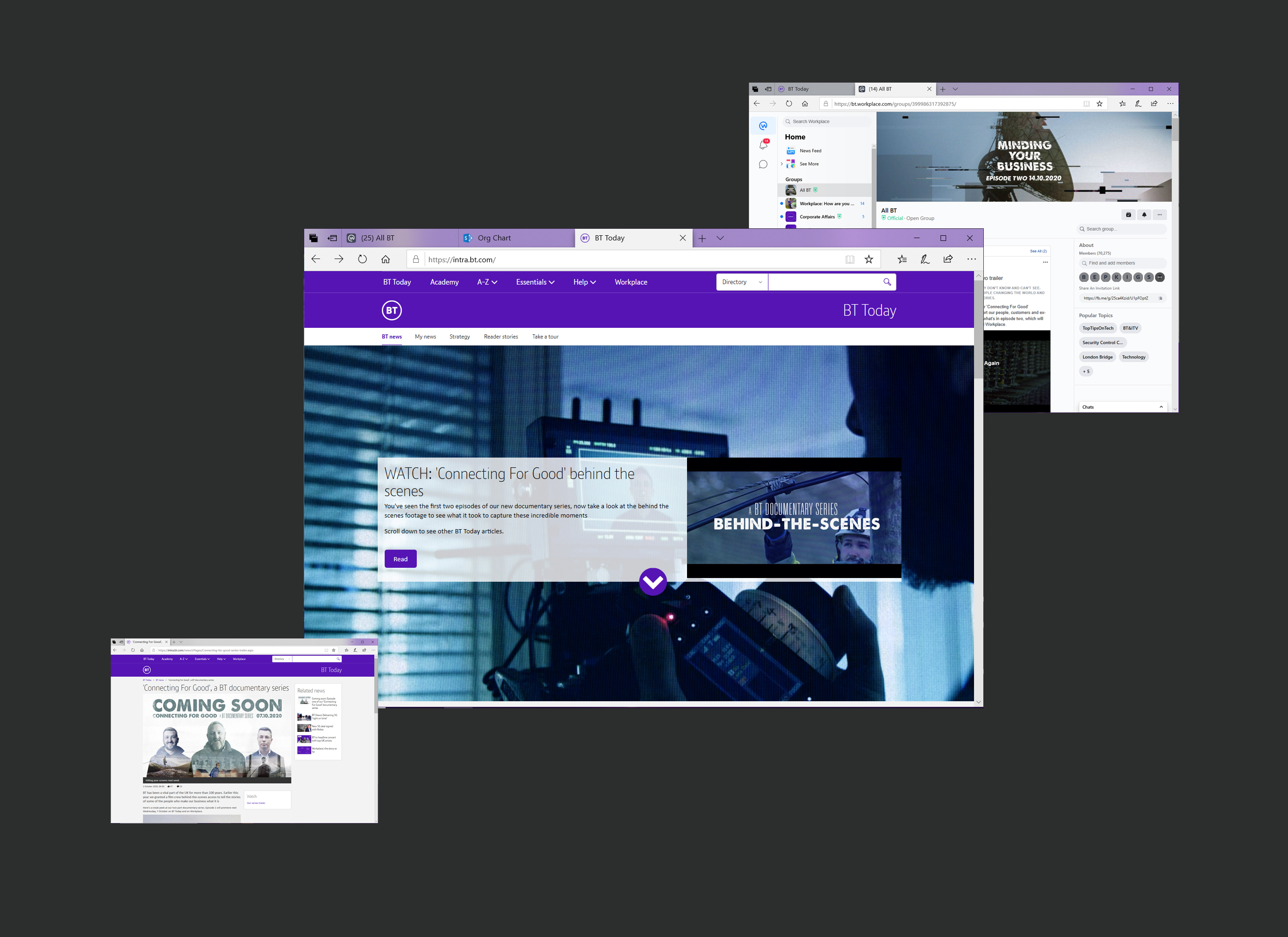Click the purple search magnifier on BT Today page
Screen dimensions: 1288x937
pyautogui.click(x=887, y=282)
